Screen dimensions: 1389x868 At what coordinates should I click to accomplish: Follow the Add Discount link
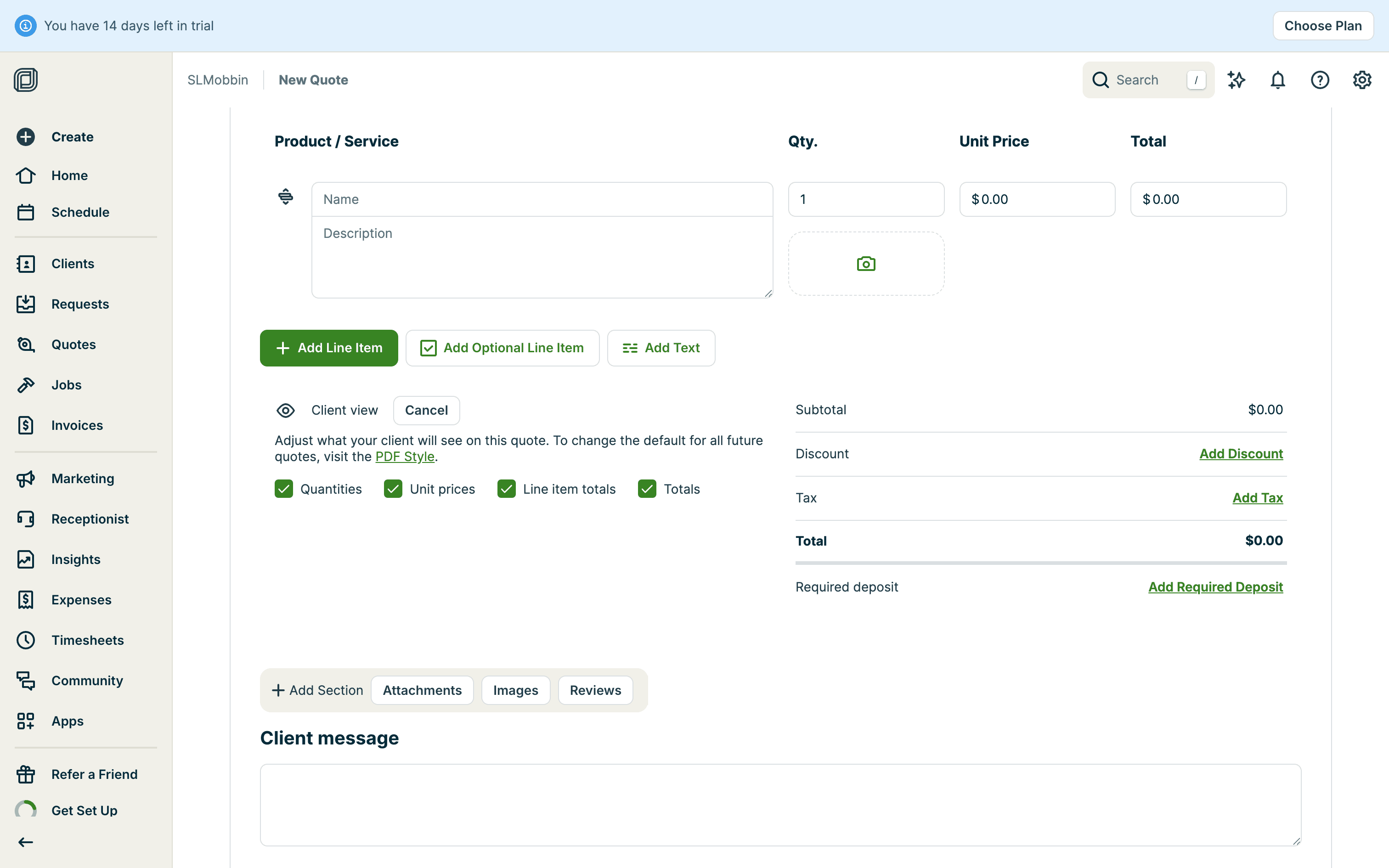[x=1241, y=454]
